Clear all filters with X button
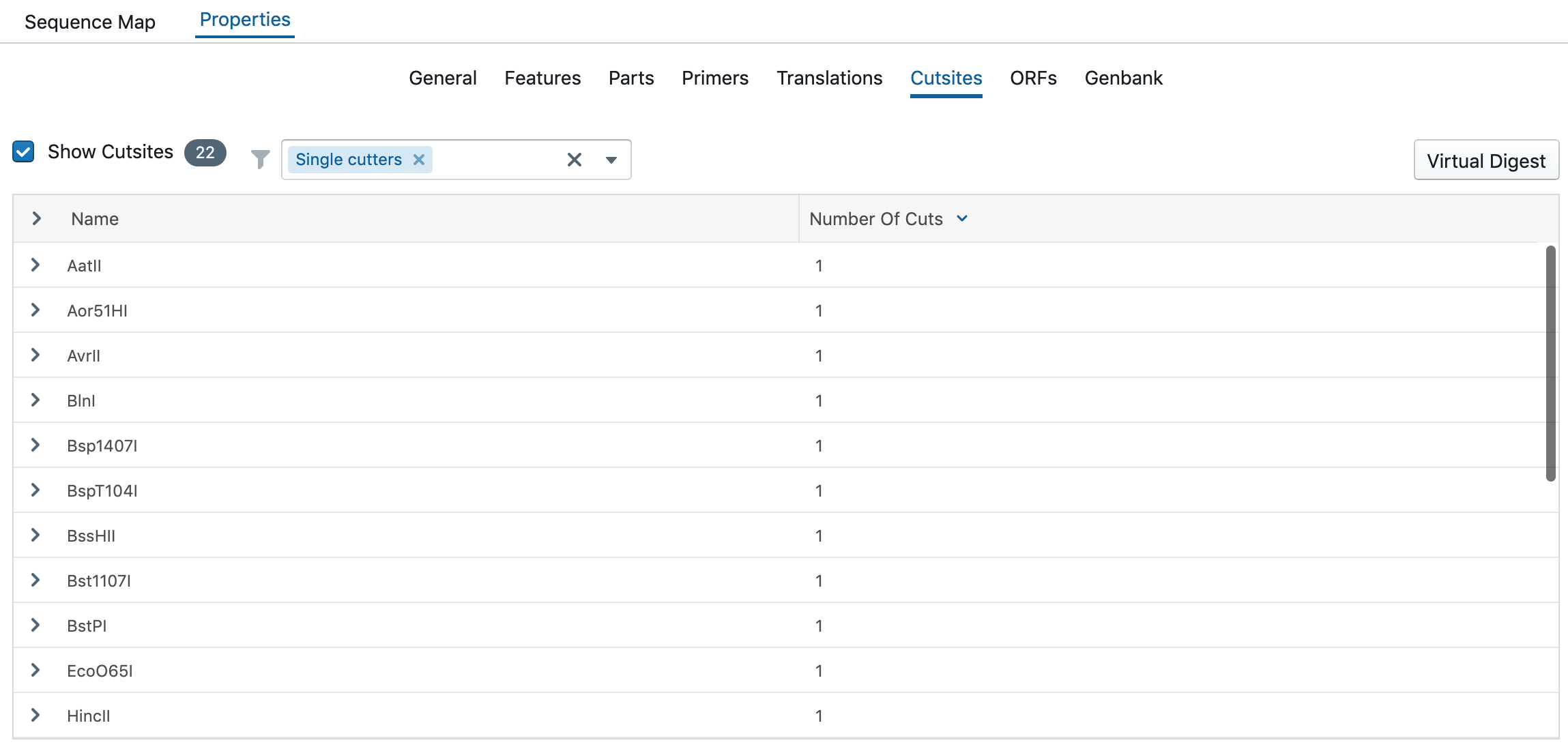This screenshot has width=1568, height=749. click(x=575, y=160)
